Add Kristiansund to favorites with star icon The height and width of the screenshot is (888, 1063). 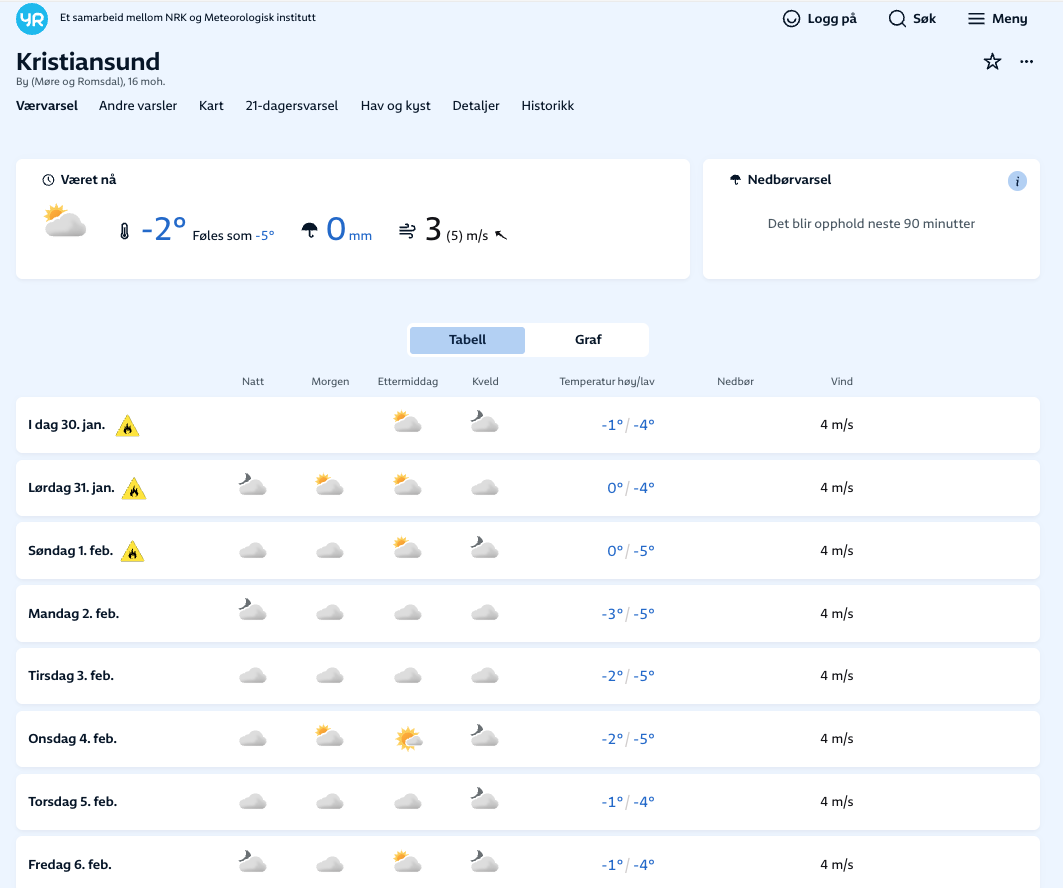[992, 62]
